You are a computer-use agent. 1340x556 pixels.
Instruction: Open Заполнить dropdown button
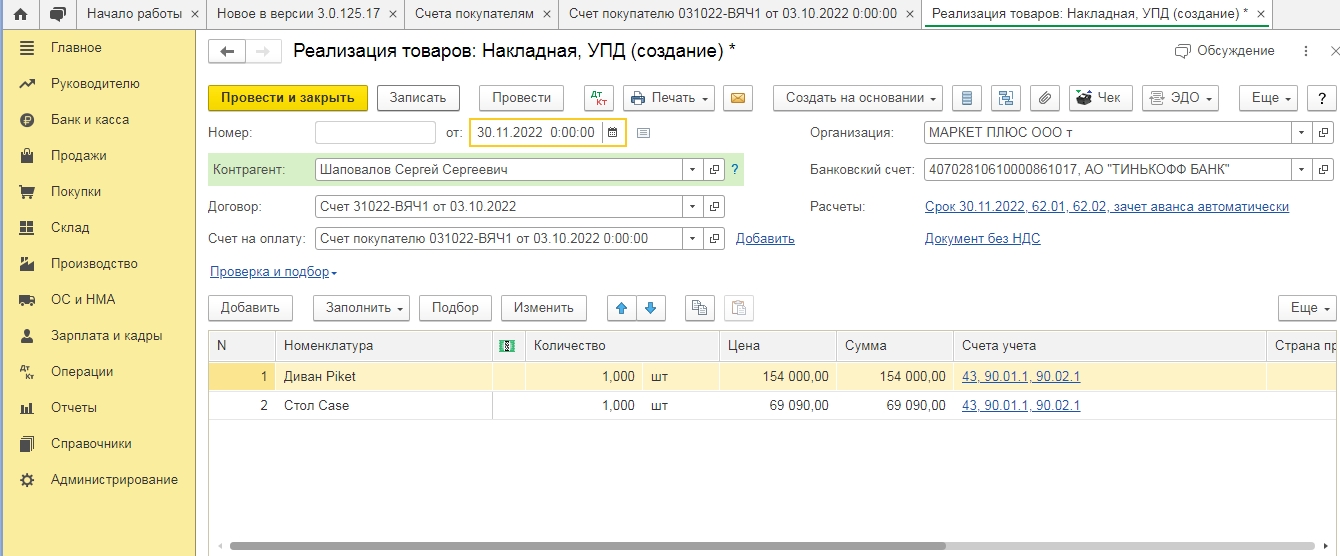361,308
